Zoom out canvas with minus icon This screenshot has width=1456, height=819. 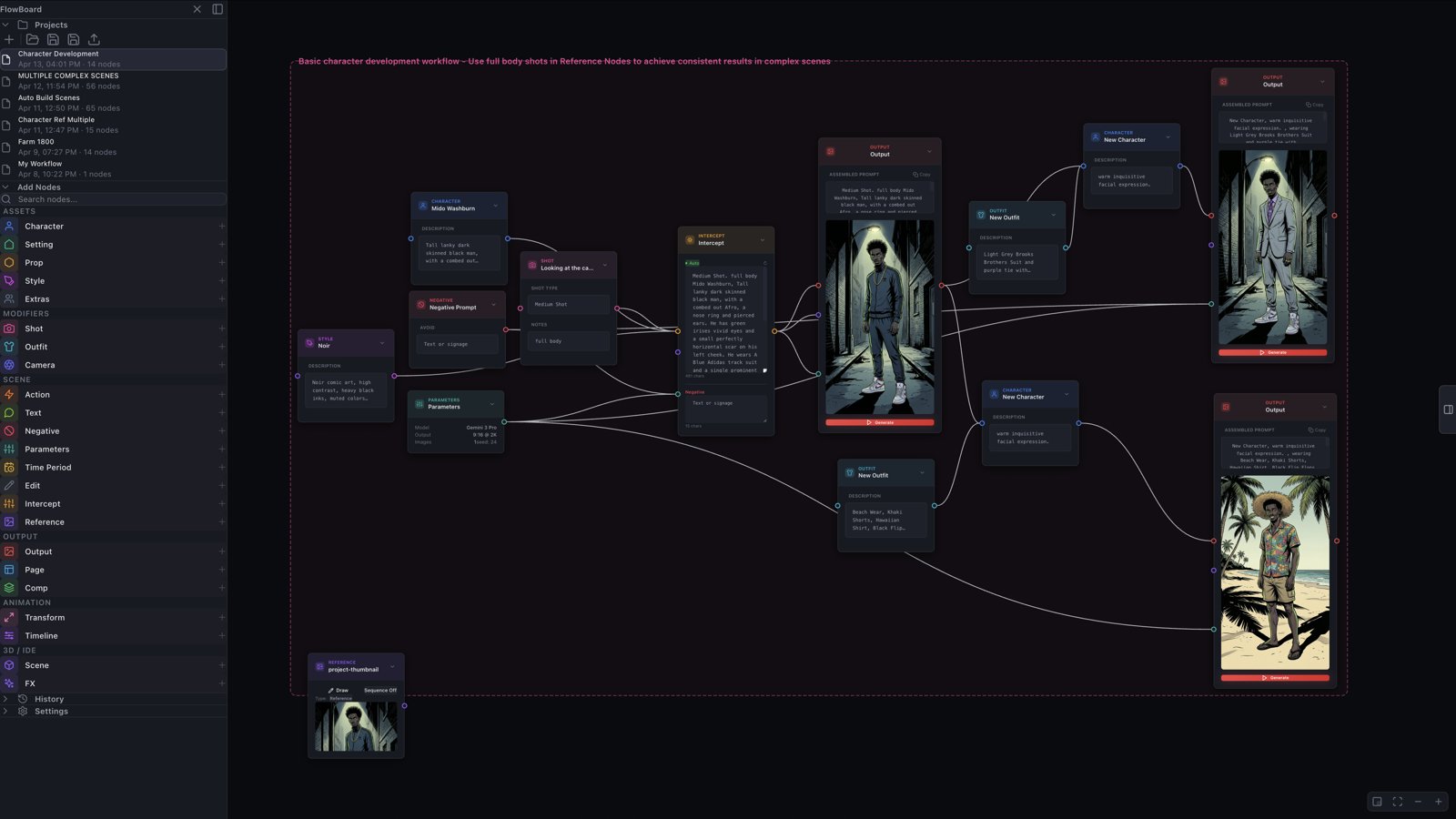pyautogui.click(x=1418, y=802)
